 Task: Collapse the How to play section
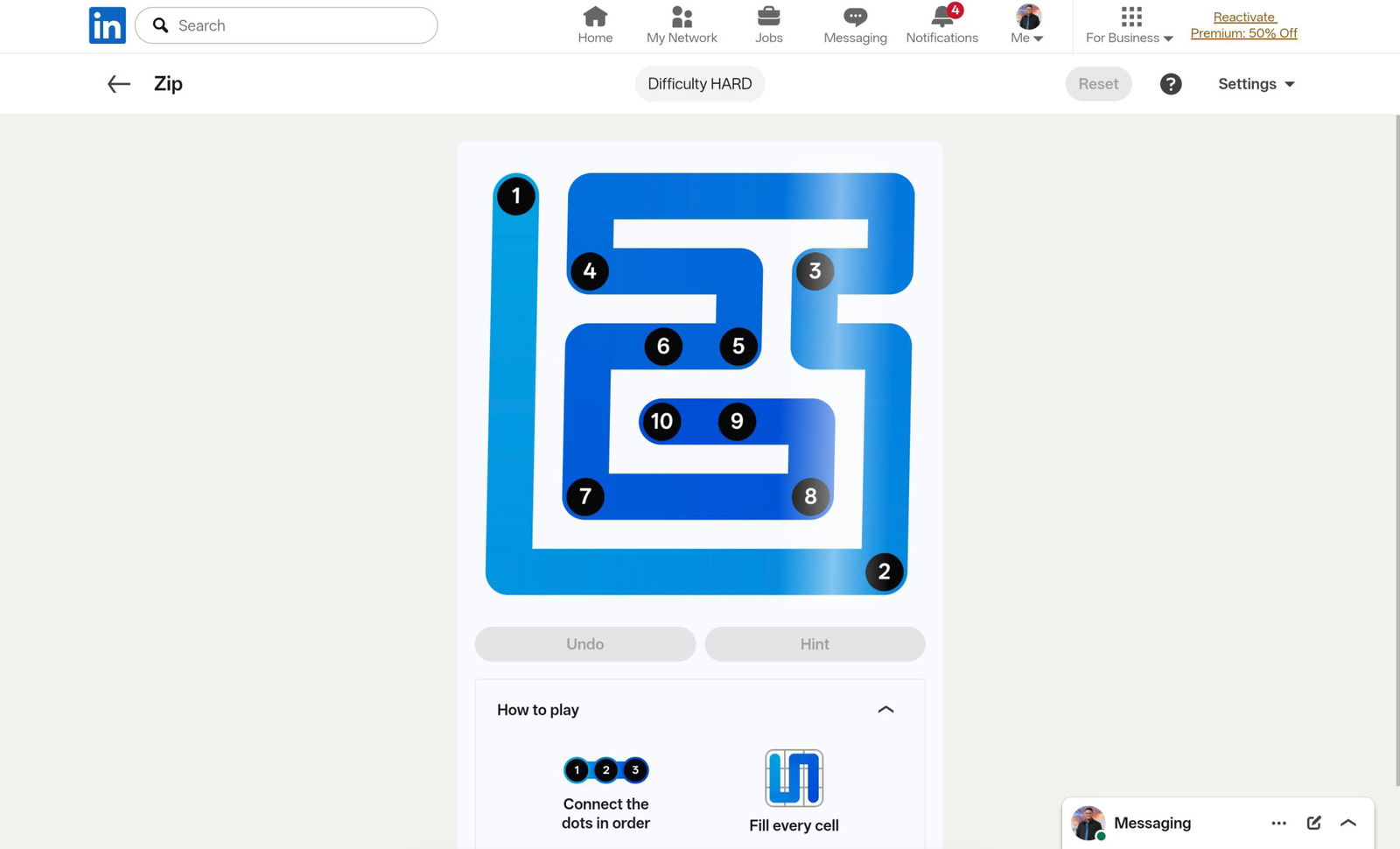(885, 710)
